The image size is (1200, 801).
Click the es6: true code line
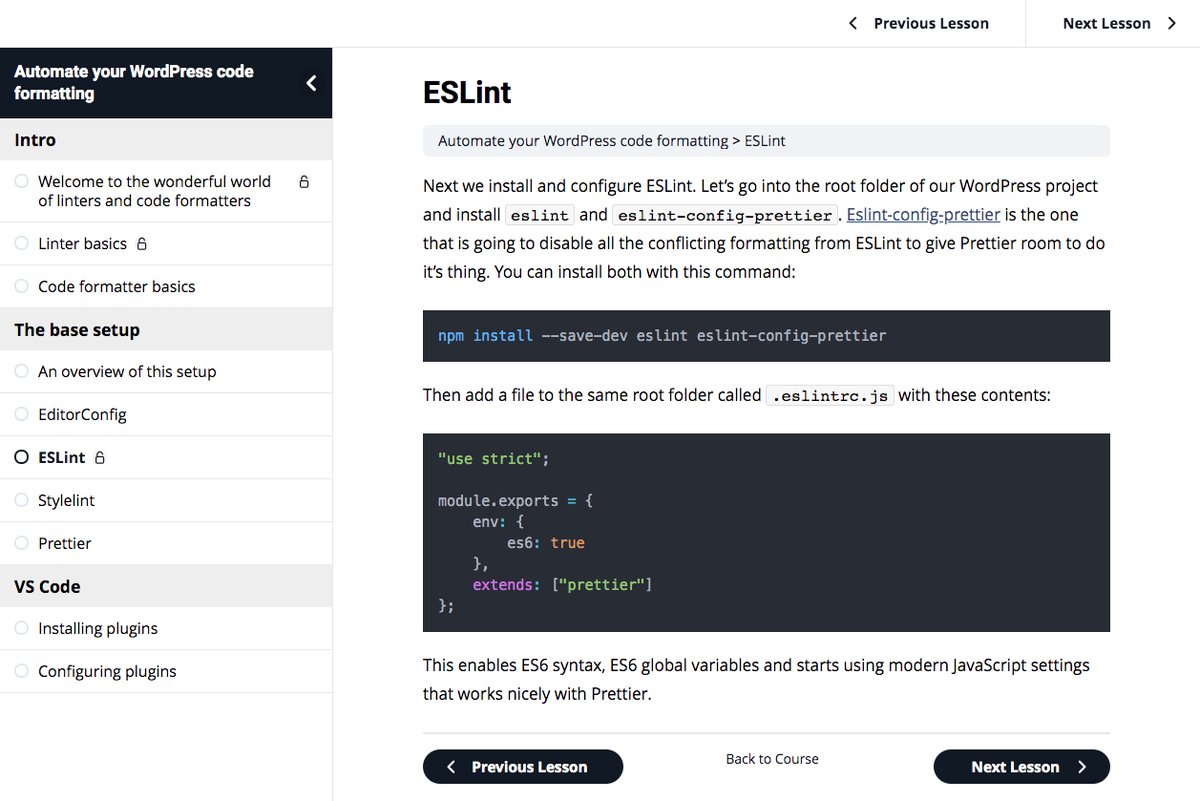point(546,543)
